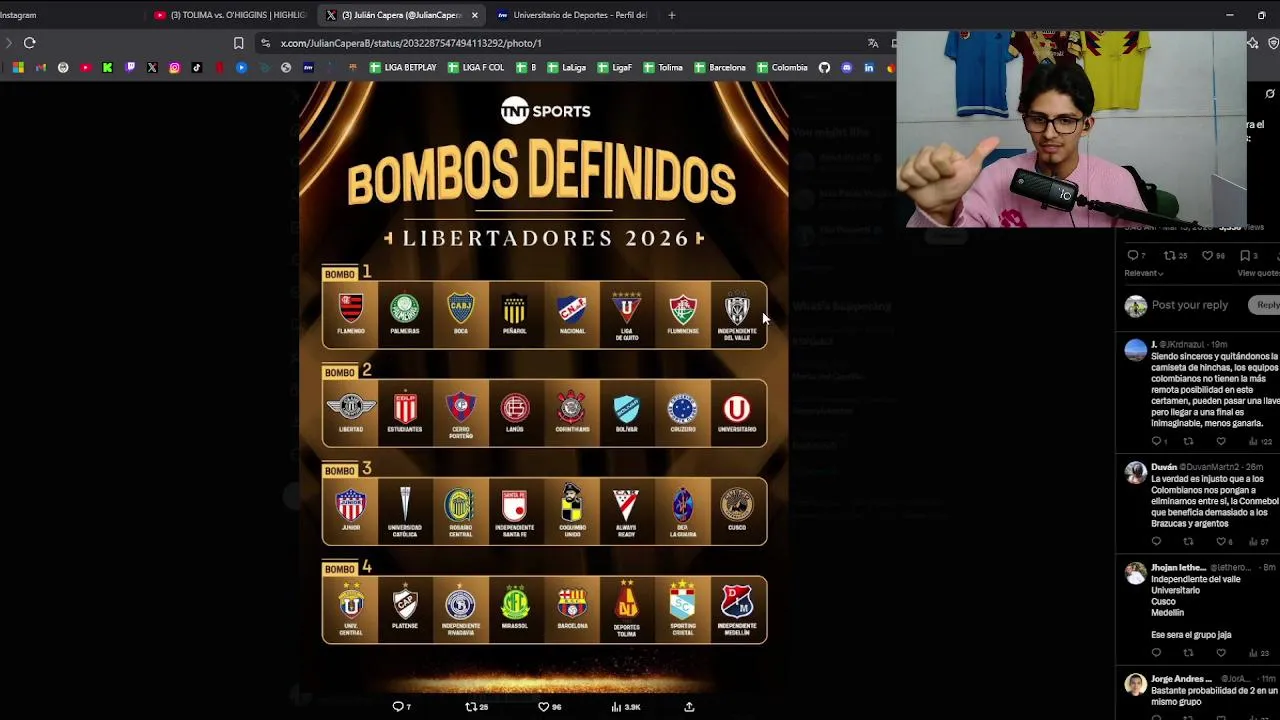Click reply icon below the photo
1280x720 pixels.
point(398,707)
